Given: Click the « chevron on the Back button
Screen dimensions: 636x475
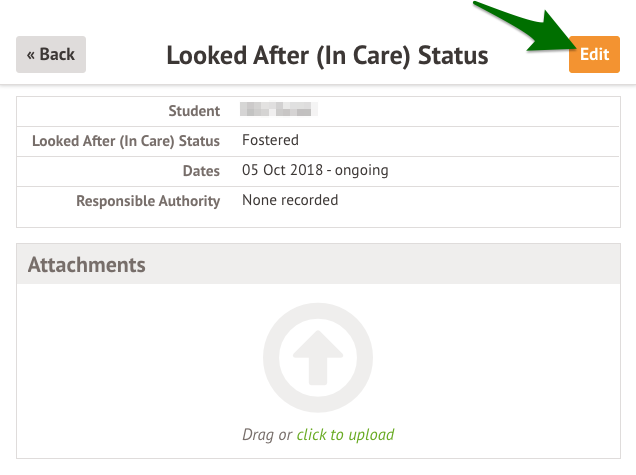Looking at the screenshot, I should coord(32,54).
